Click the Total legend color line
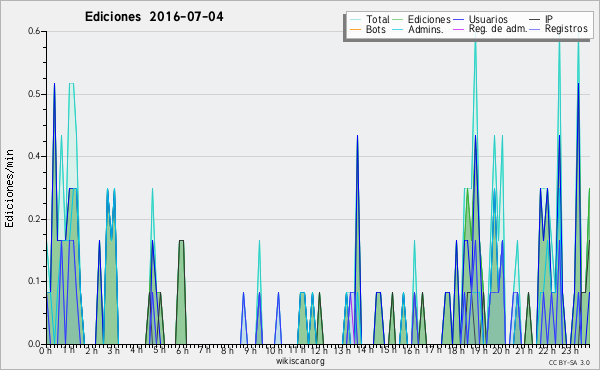600x370 pixels. tap(355, 20)
